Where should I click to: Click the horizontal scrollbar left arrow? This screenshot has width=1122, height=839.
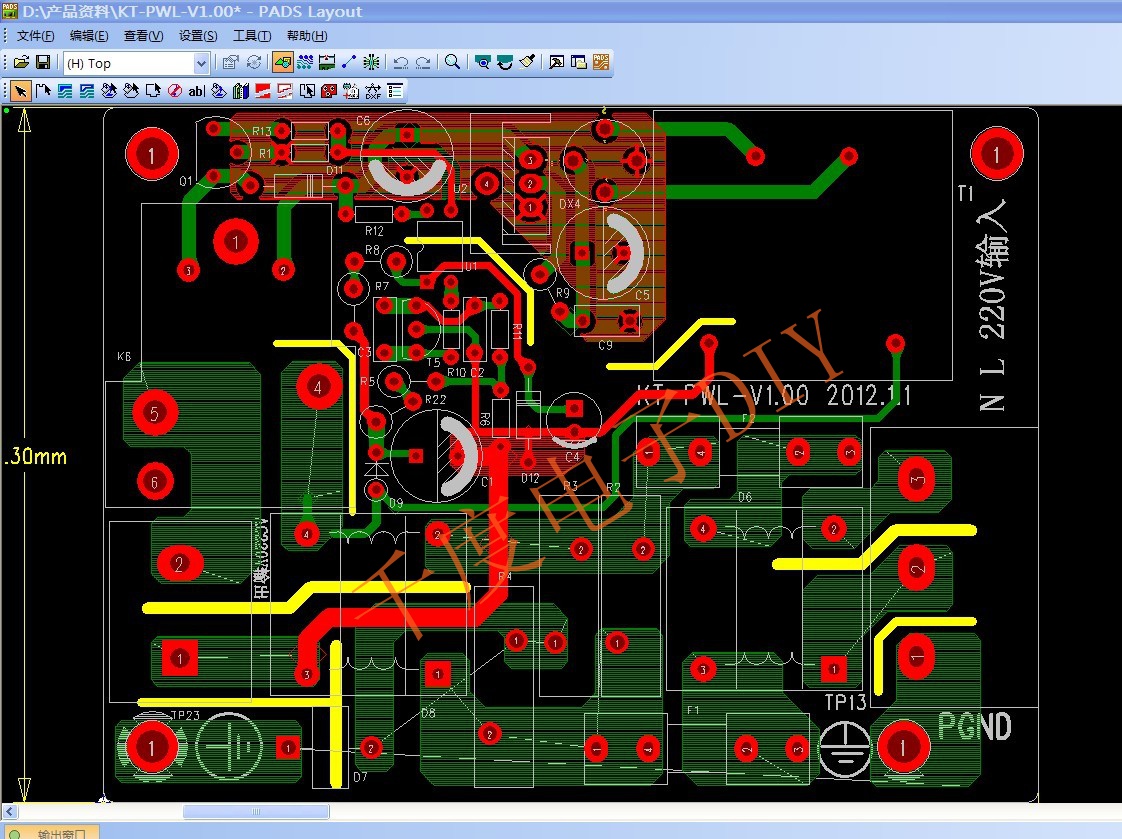(x=9, y=811)
